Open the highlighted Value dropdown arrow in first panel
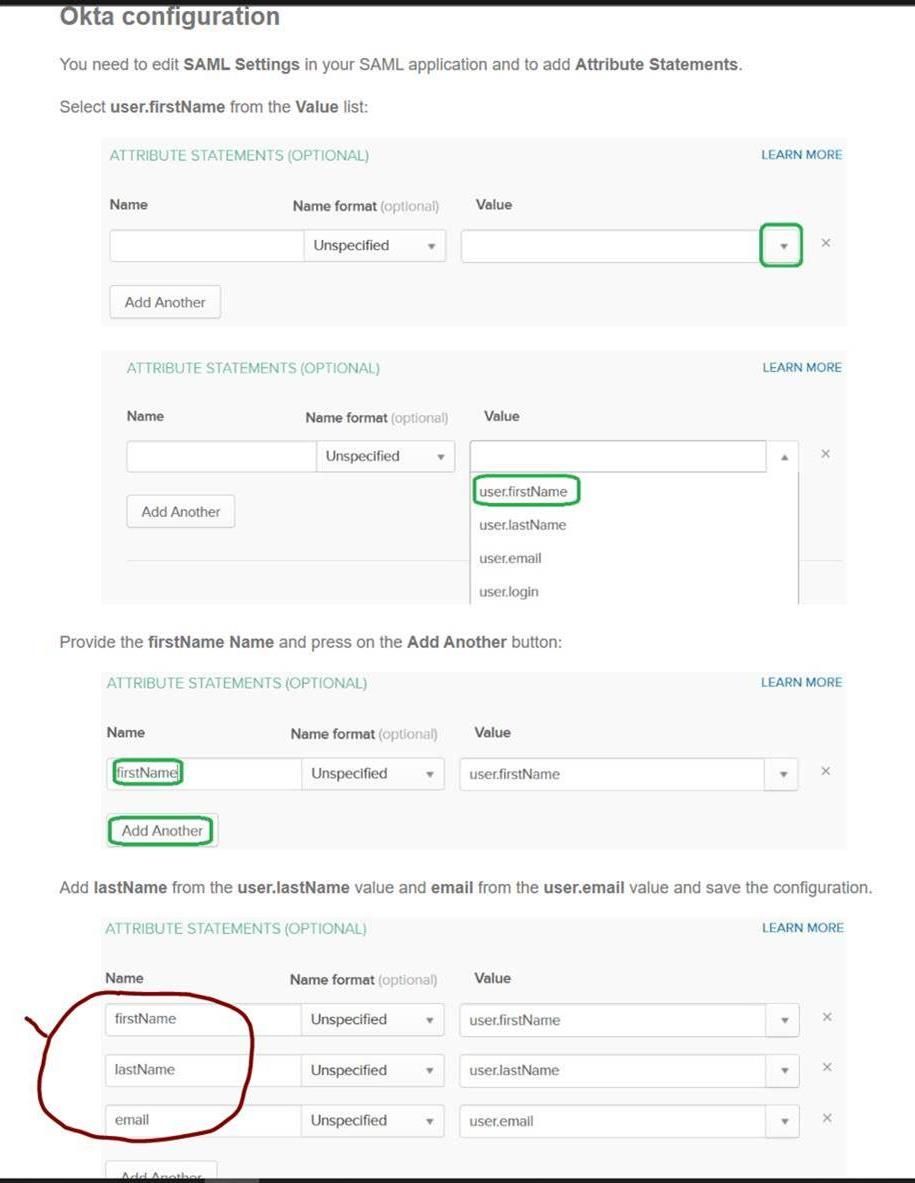The image size is (915, 1183). 783,246
